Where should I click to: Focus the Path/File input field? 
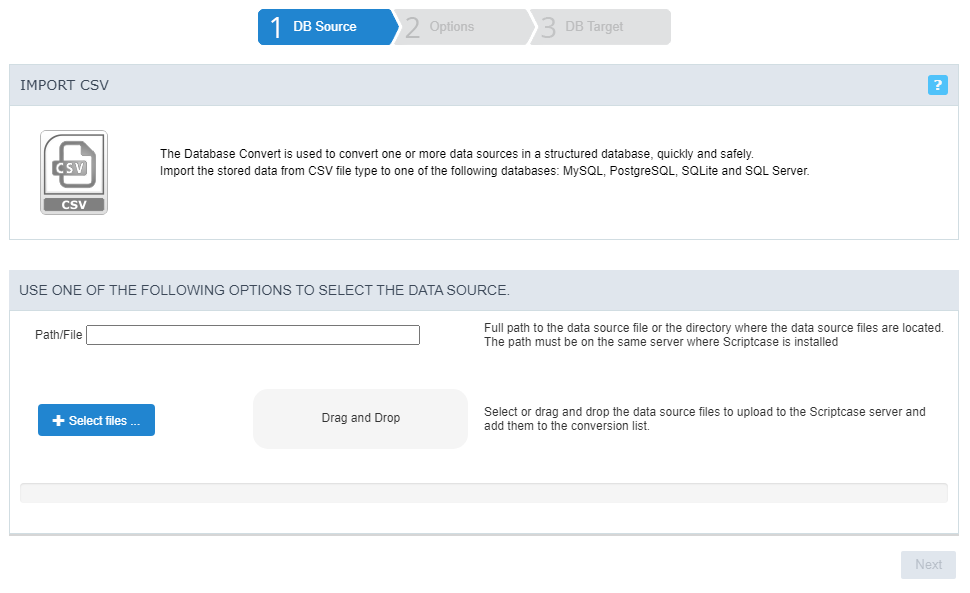click(x=253, y=335)
